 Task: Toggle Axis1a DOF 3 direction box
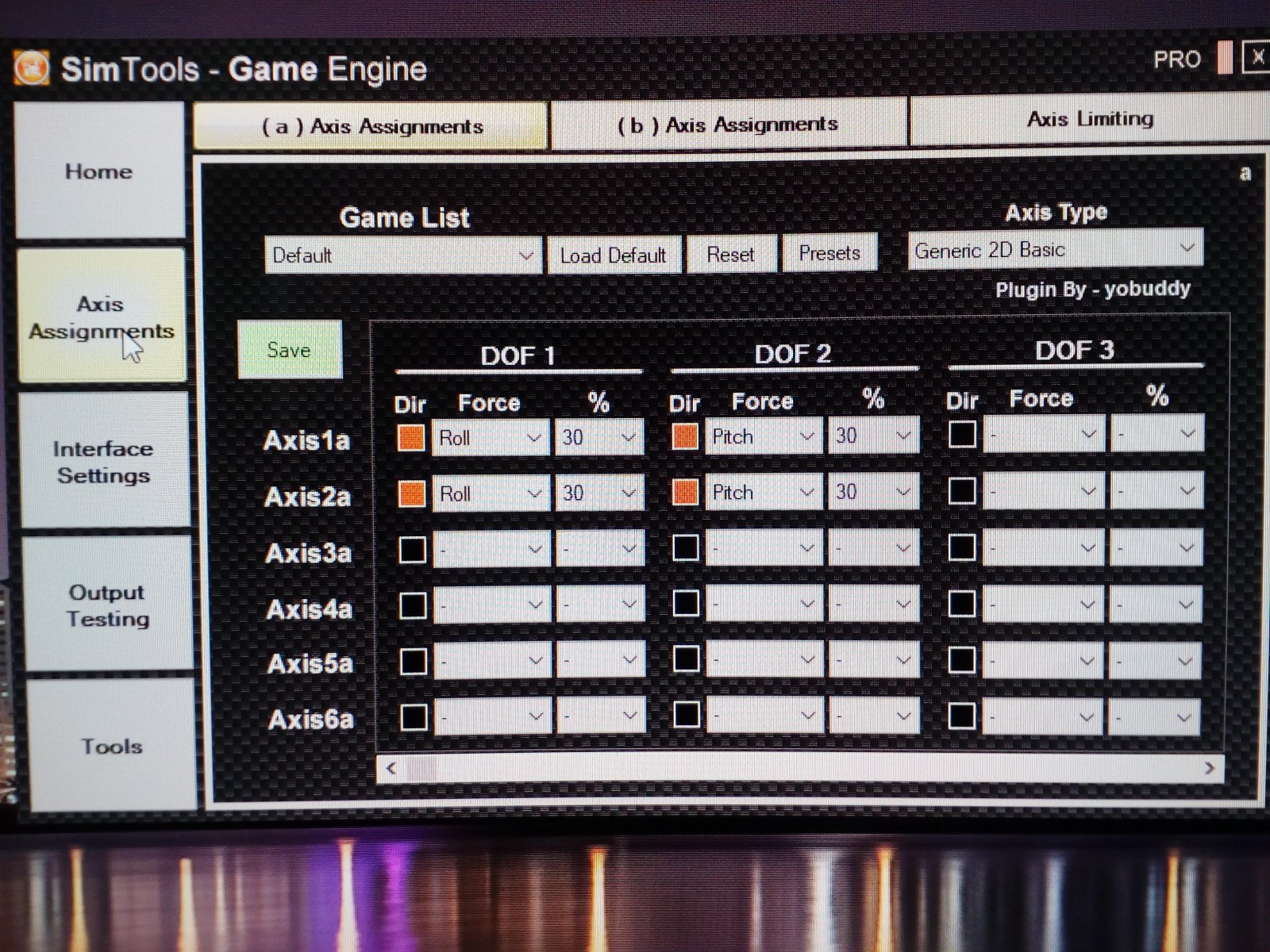point(962,434)
